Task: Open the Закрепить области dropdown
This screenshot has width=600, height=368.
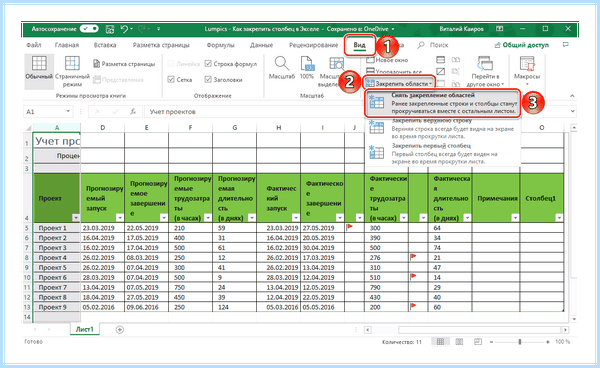Action: (x=399, y=83)
